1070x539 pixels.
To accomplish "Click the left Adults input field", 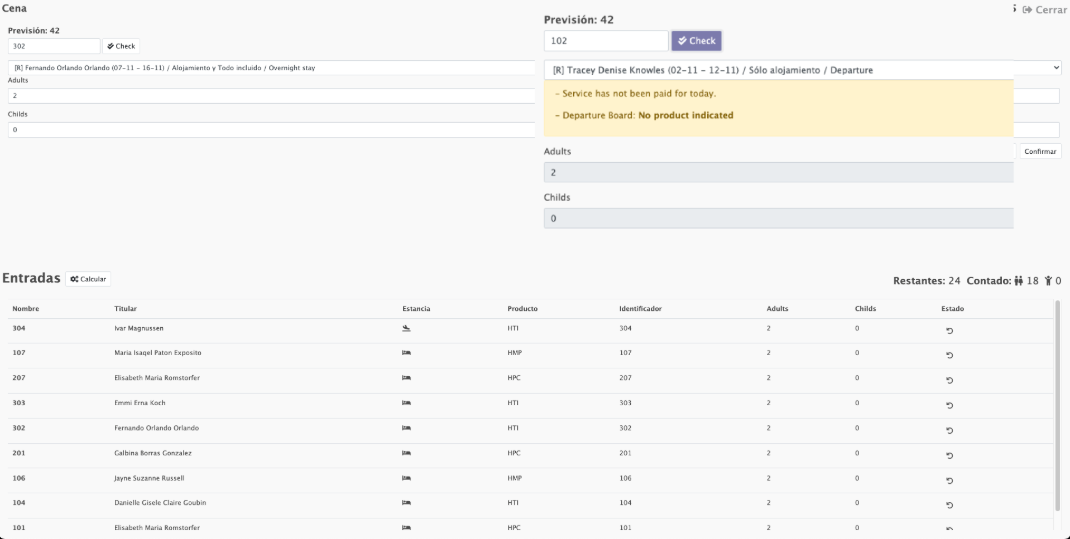I will tap(270, 96).
